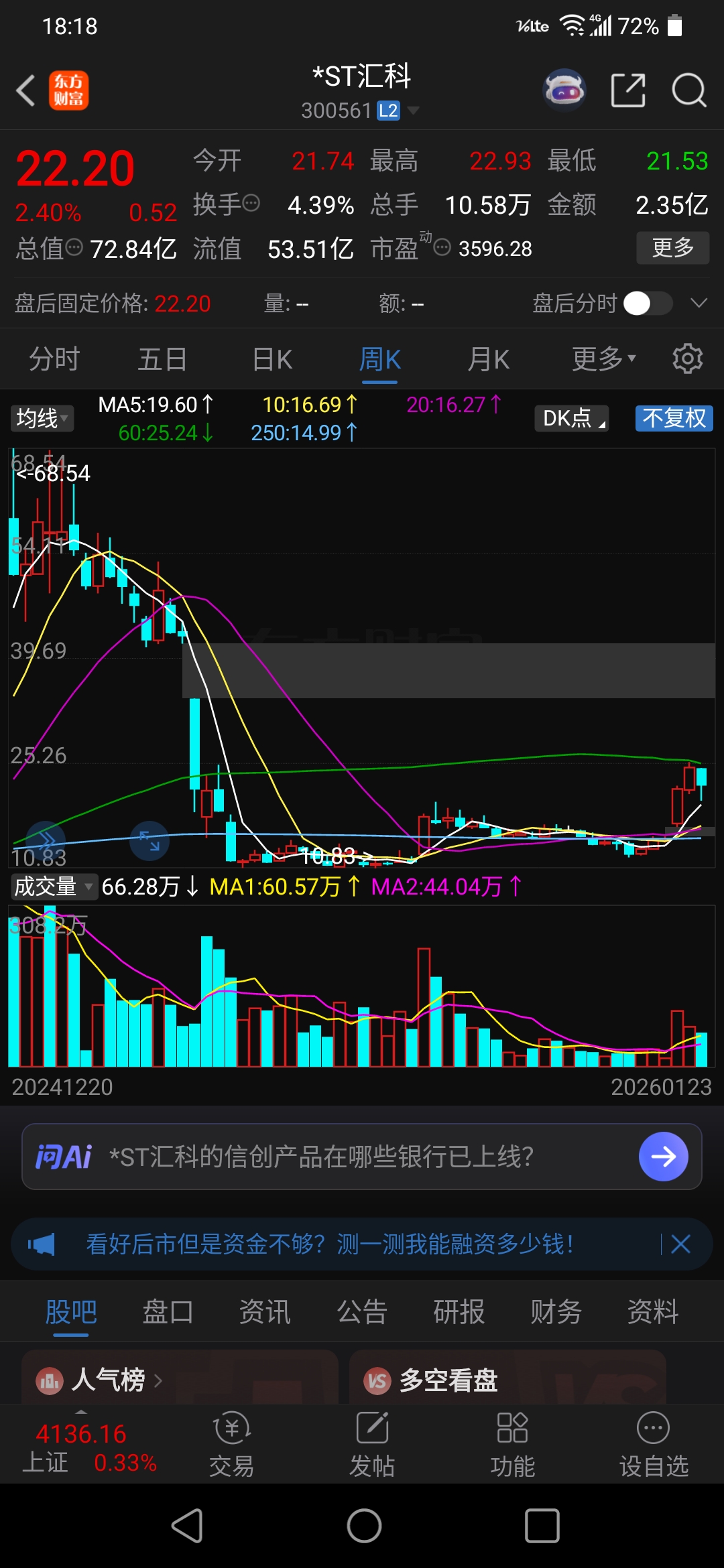This screenshot has width=724, height=1568.
Task: Open the 股吧 tab
Action: click(x=71, y=1312)
